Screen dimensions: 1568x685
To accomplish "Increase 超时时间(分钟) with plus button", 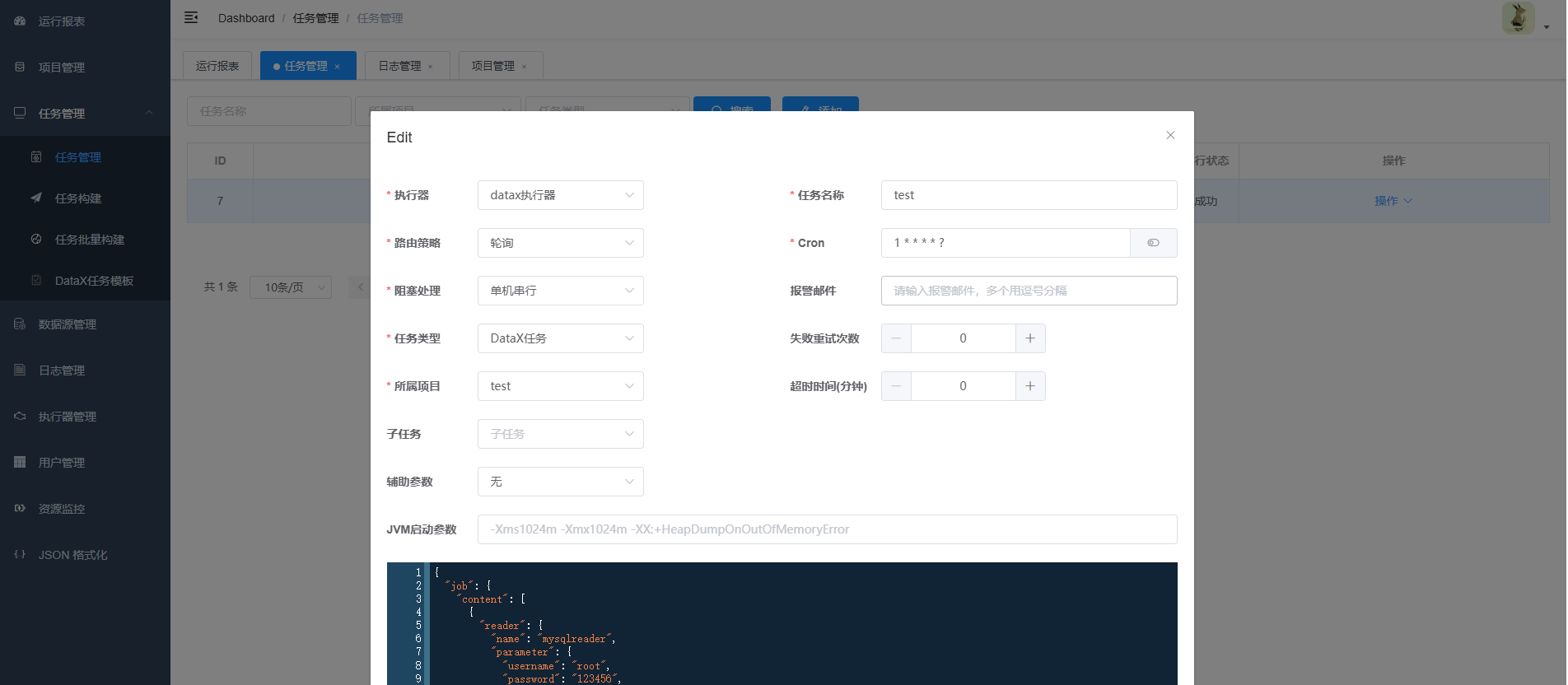I will coord(1030,386).
